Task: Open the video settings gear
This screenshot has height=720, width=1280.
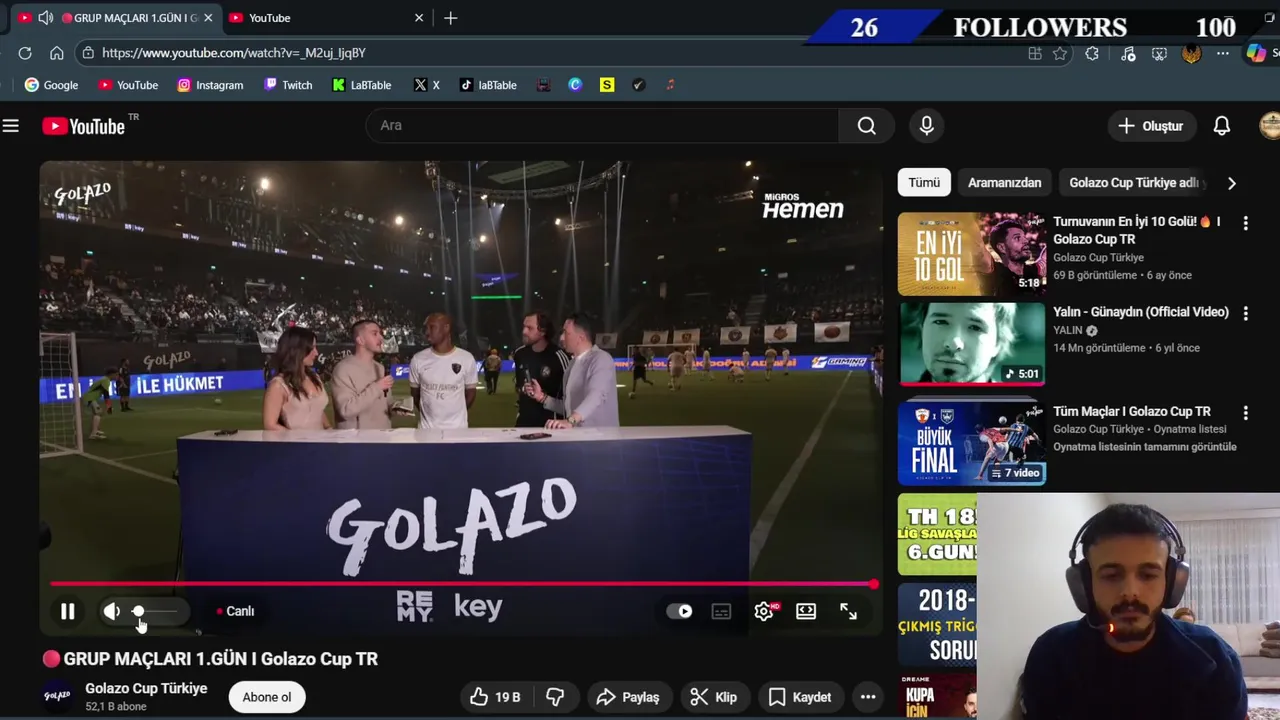Action: coord(764,611)
